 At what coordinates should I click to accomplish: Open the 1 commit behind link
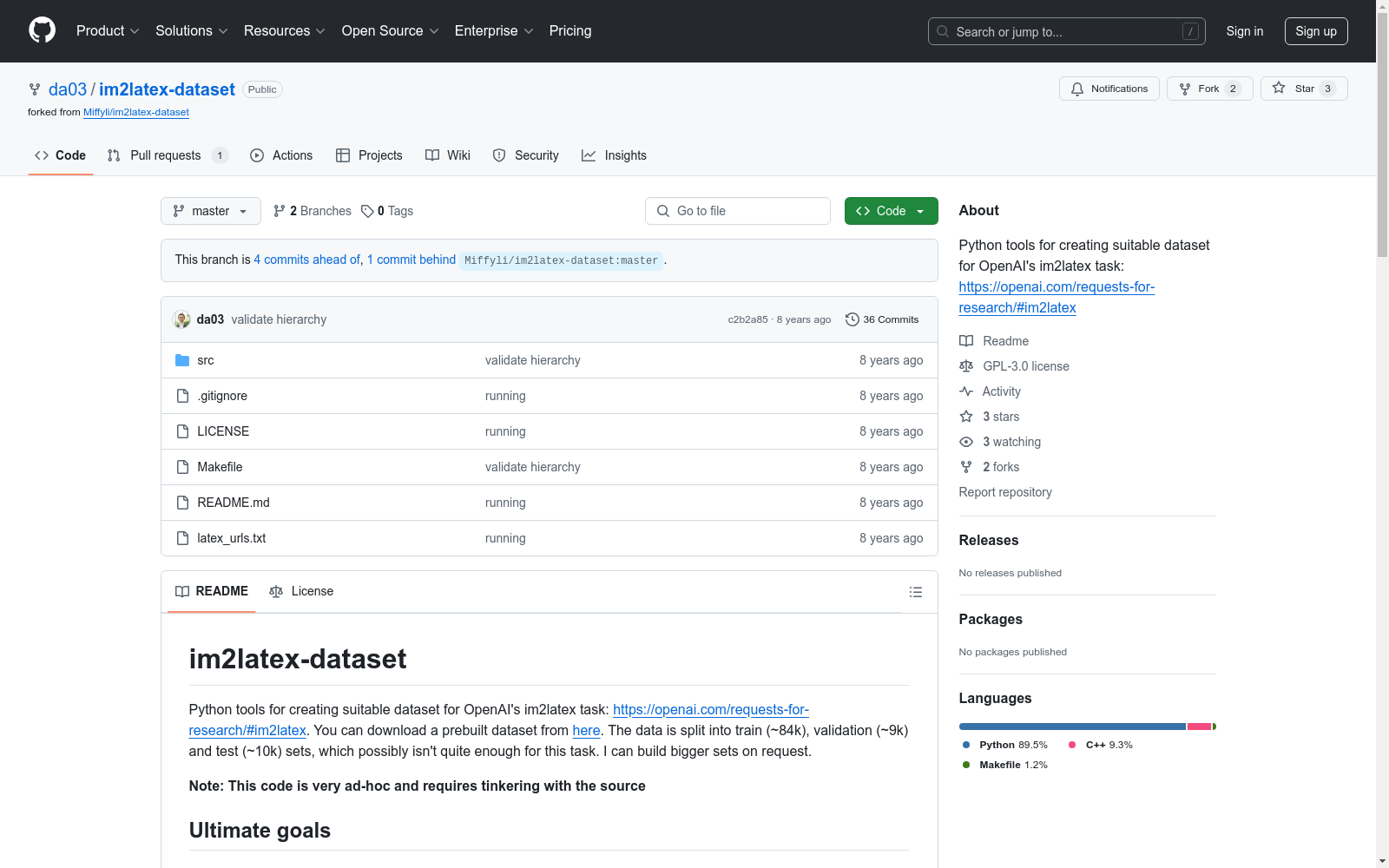pyautogui.click(x=411, y=260)
